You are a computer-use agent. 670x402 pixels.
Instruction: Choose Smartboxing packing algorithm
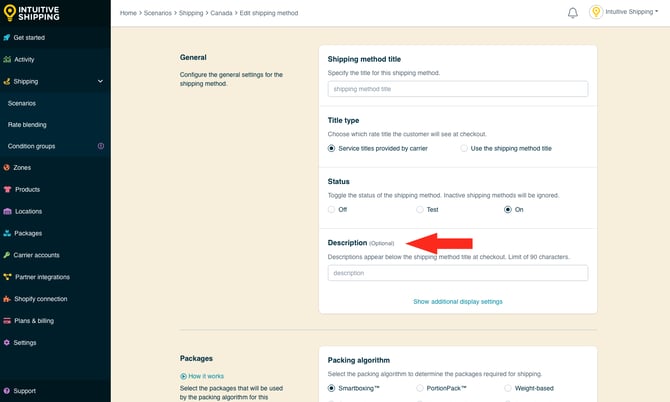click(x=331, y=388)
